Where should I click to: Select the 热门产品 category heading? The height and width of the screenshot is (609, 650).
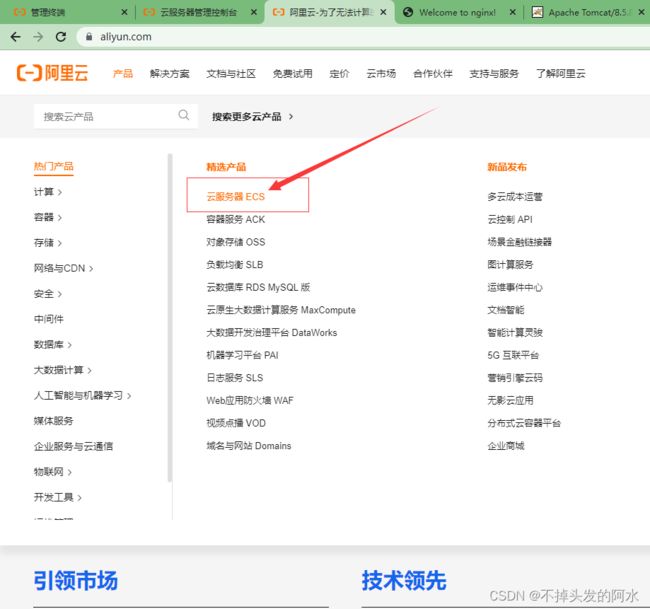(x=53, y=167)
